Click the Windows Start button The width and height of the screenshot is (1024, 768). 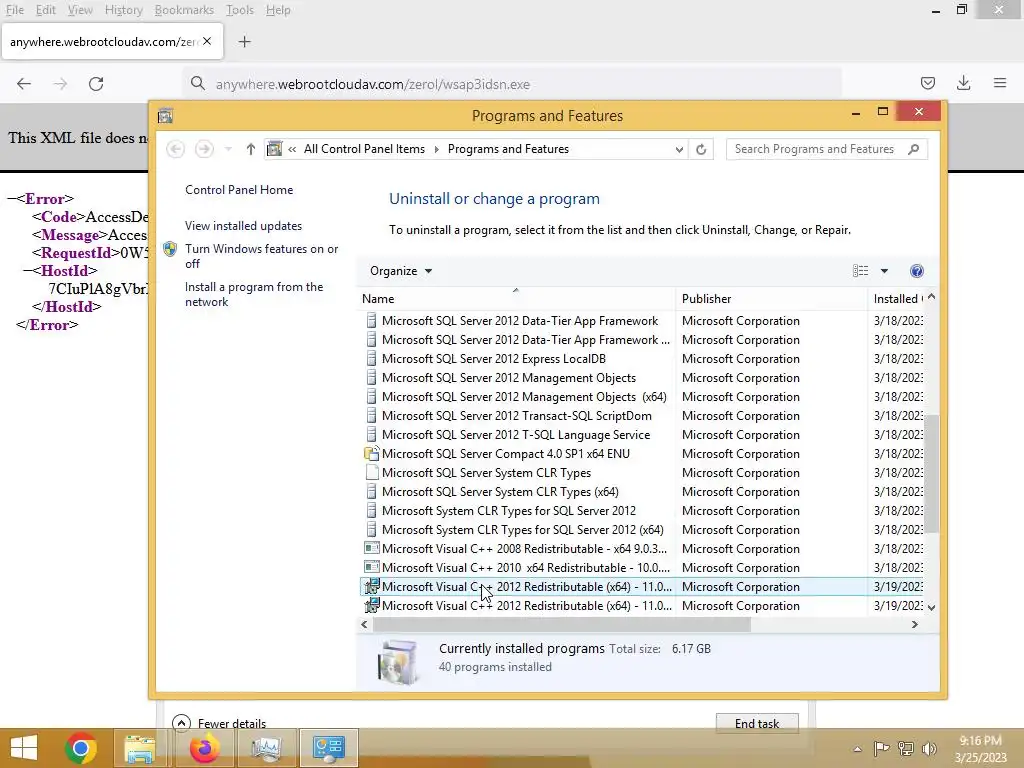pyautogui.click(x=24, y=748)
